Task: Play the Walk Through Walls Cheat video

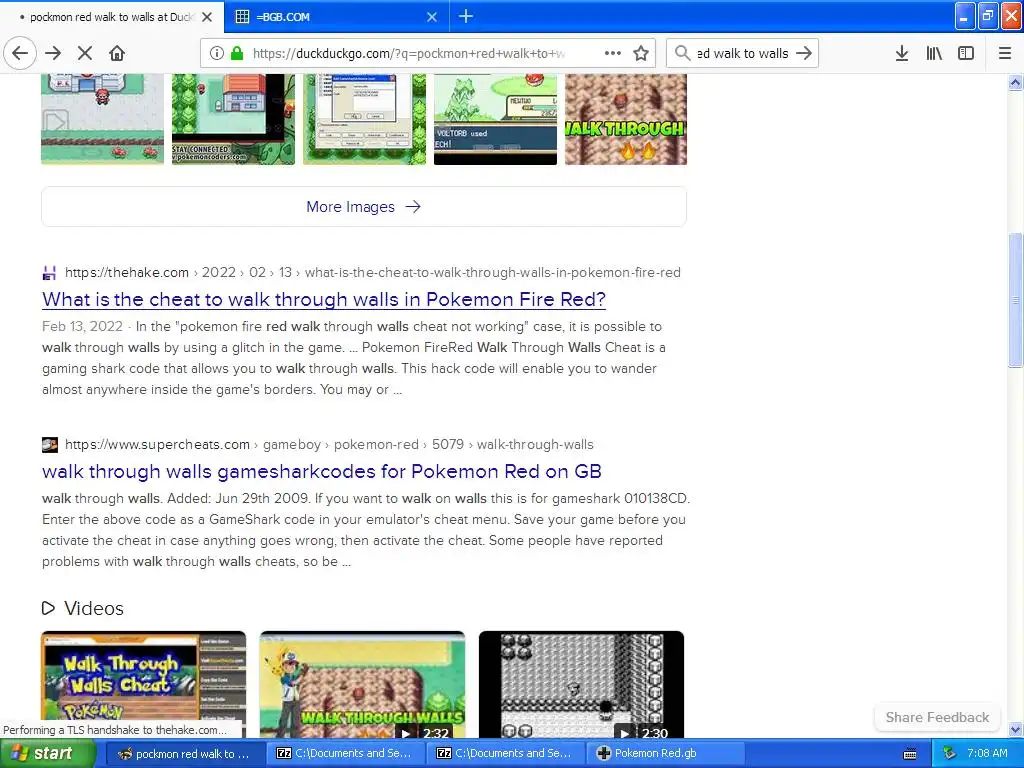Action: click(x=144, y=684)
